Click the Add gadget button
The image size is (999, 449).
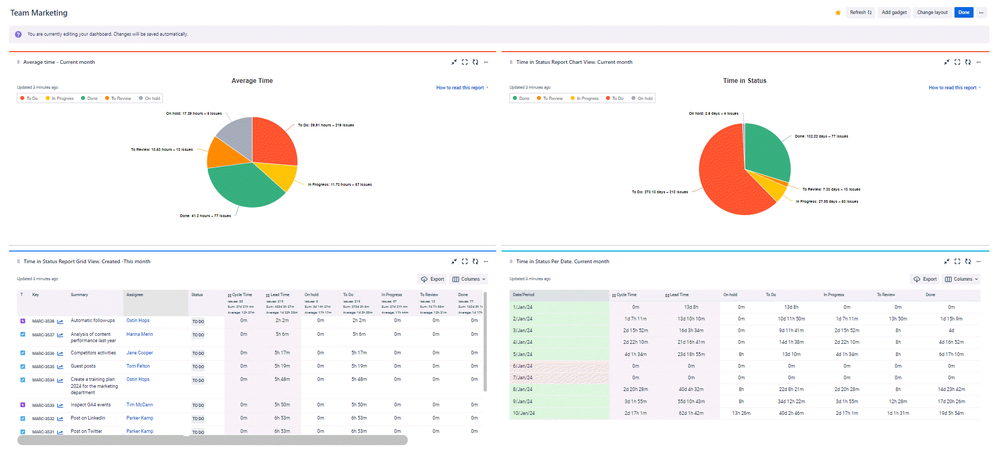[892, 12]
